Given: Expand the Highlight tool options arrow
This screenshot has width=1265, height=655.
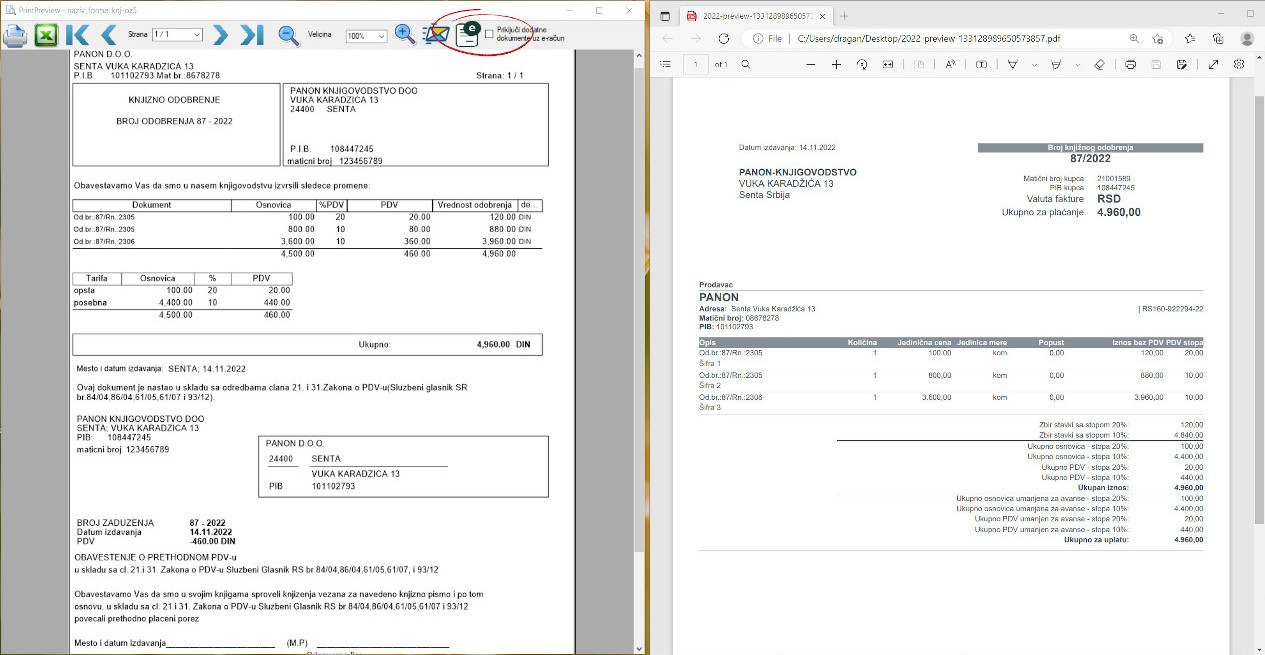Looking at the screenshot, I should (x=1076, y=64).
